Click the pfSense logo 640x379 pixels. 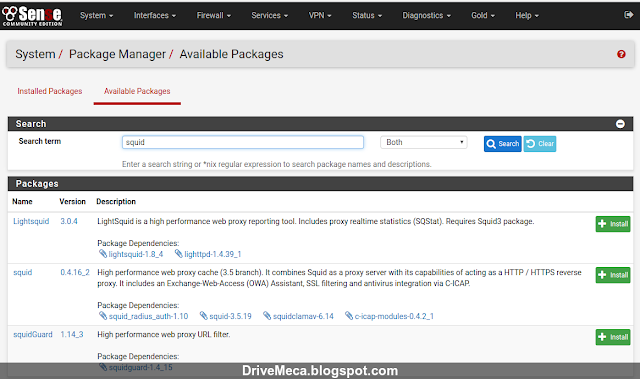[32, 16]
